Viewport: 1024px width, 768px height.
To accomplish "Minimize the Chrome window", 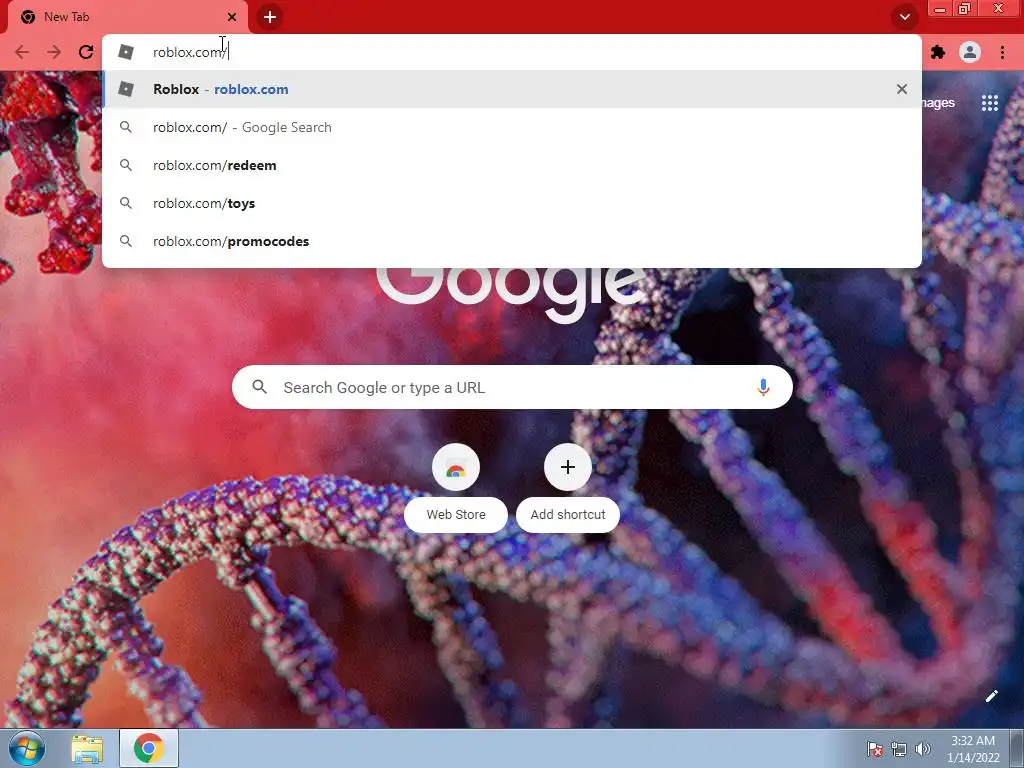I will [x=940, y=9].
